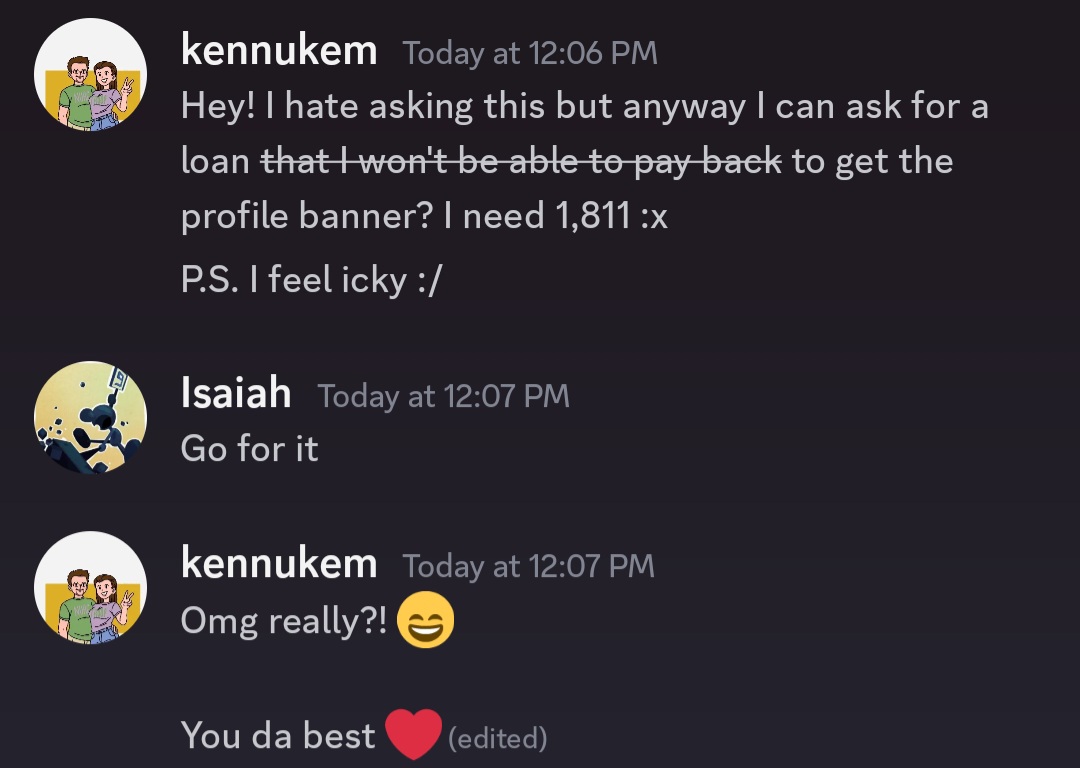
Task: Click the '(edited)' label
Action: [x=497, y=738]
